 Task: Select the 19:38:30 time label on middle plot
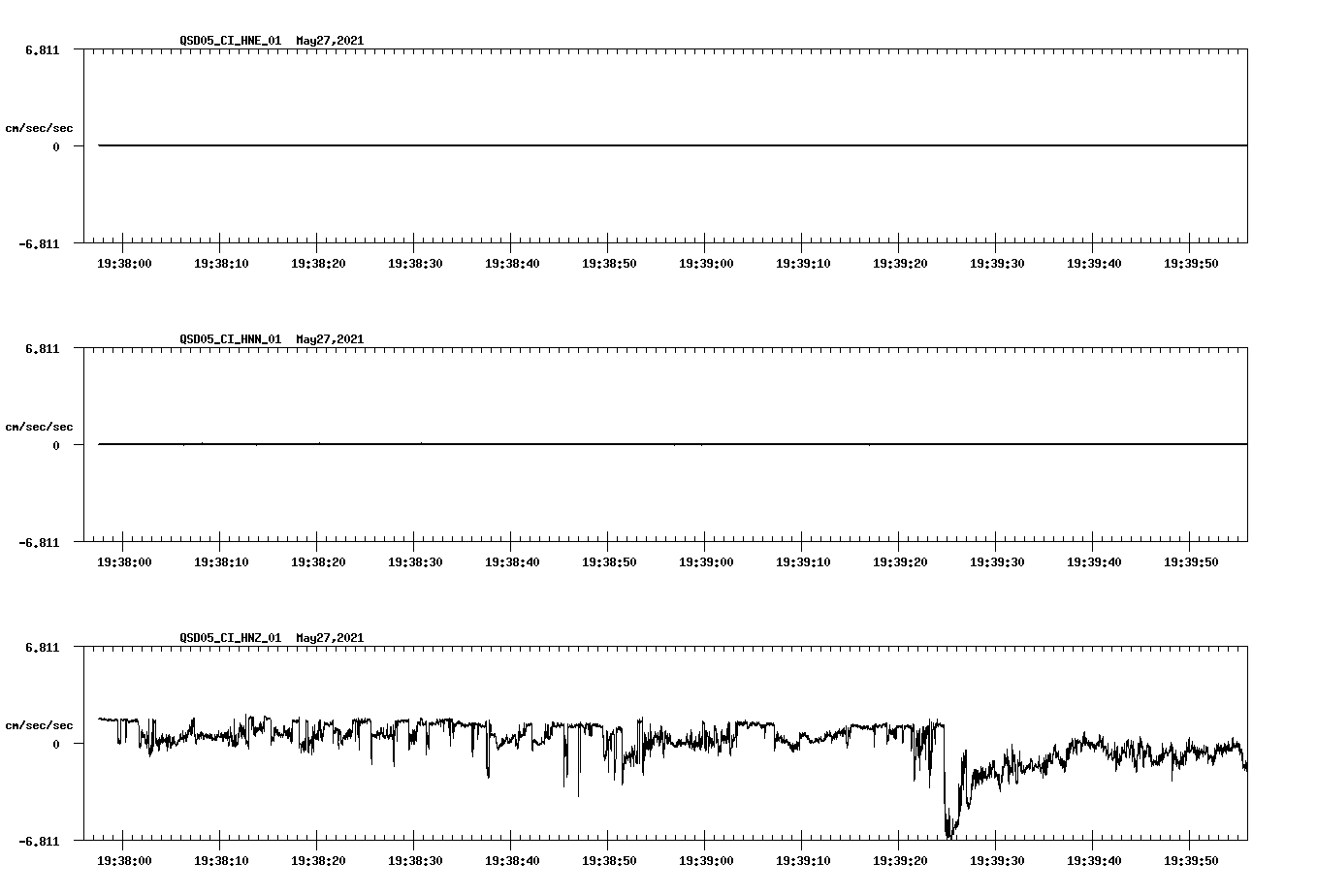[416, 560]
